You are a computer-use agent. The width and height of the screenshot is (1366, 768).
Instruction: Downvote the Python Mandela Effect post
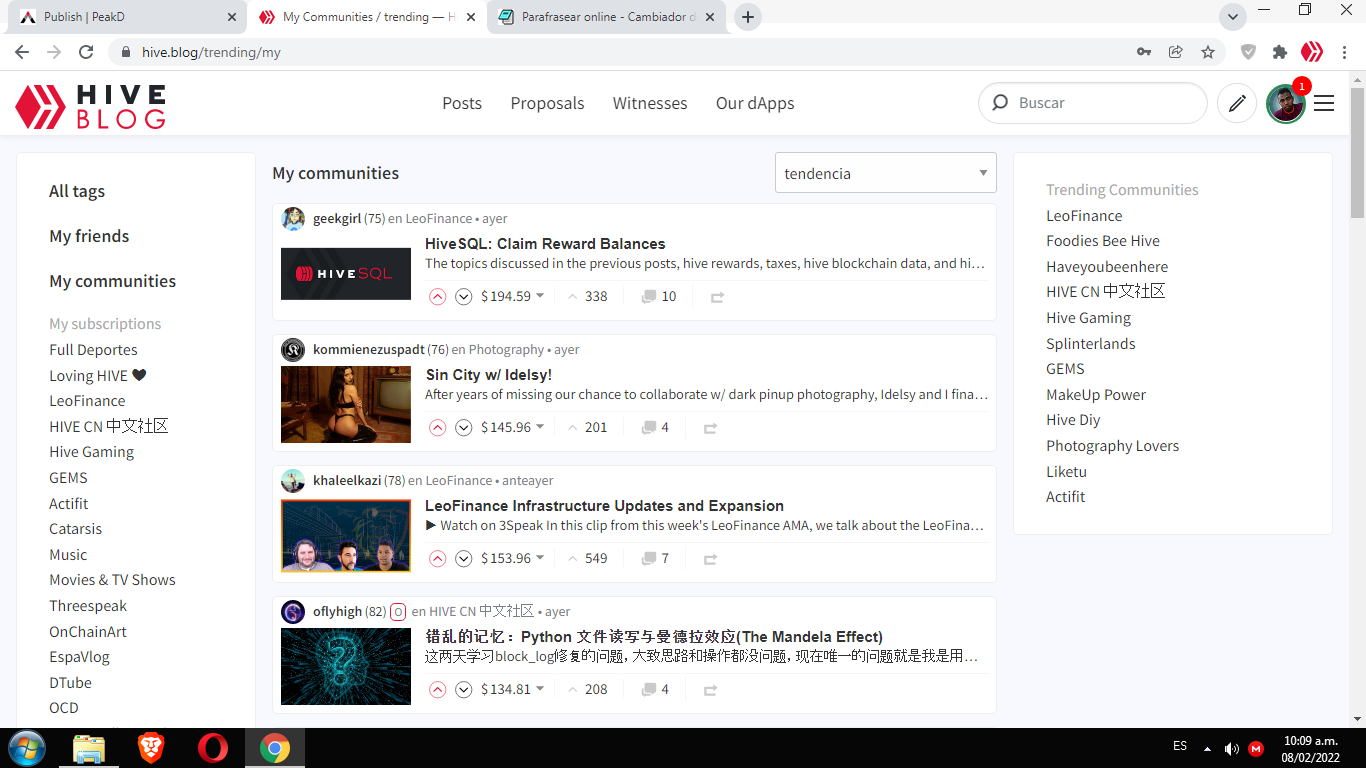463,689
